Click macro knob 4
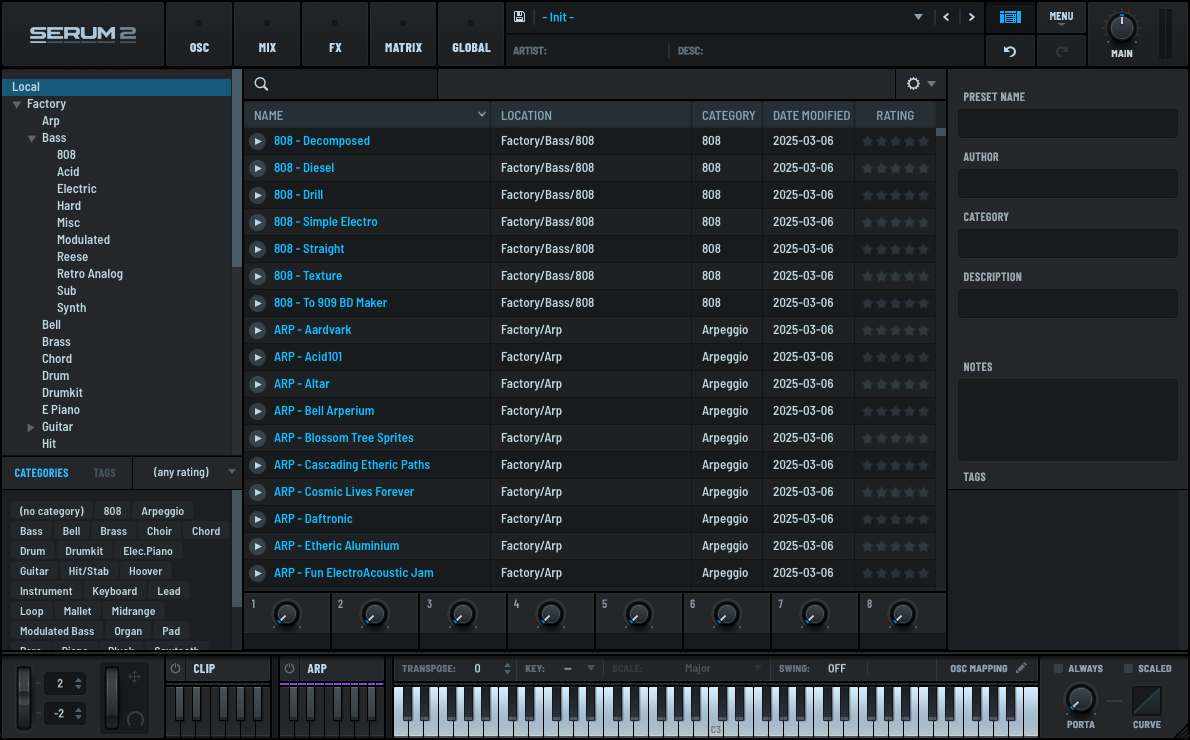Screen dimensions: 1190x740 (x=550, y=614)
